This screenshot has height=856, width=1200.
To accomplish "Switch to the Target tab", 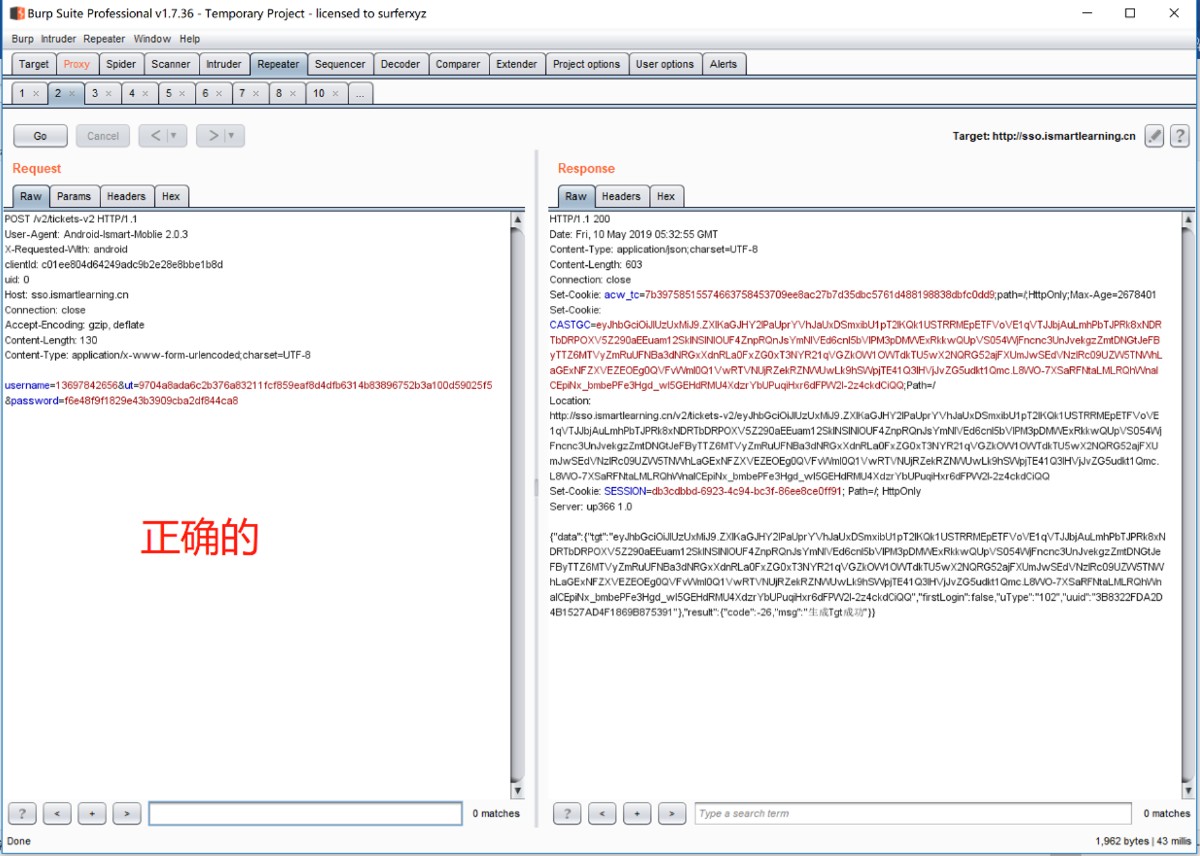I will coord(34,64).
